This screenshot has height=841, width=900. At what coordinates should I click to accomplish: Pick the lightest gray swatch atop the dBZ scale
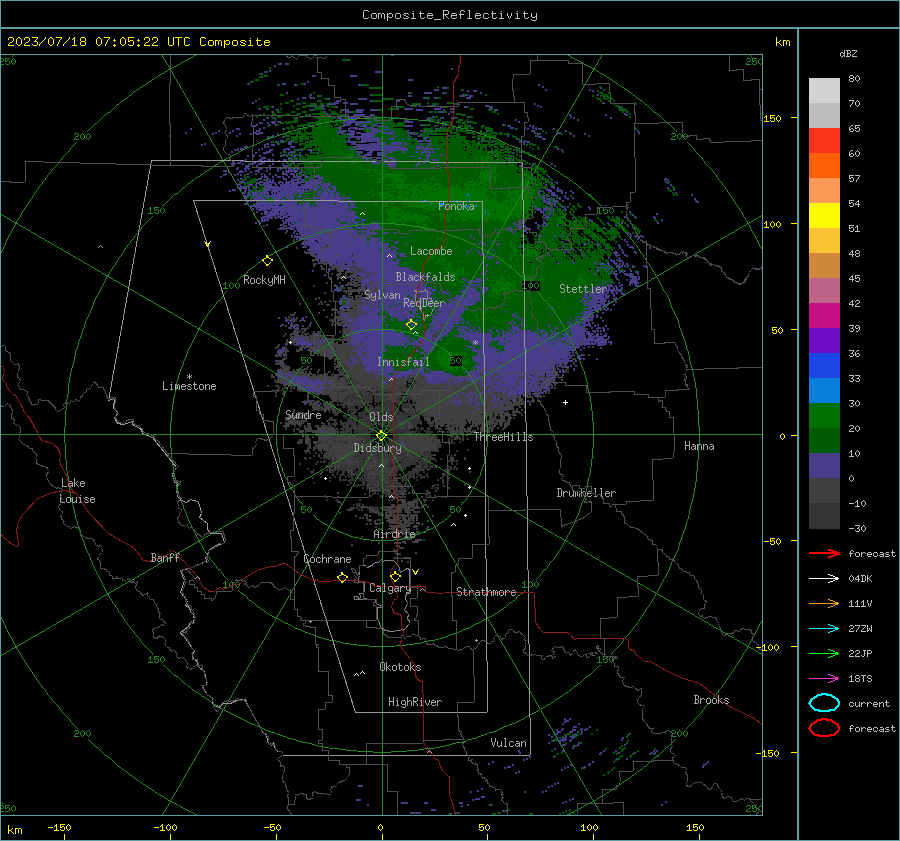point(824,91)
